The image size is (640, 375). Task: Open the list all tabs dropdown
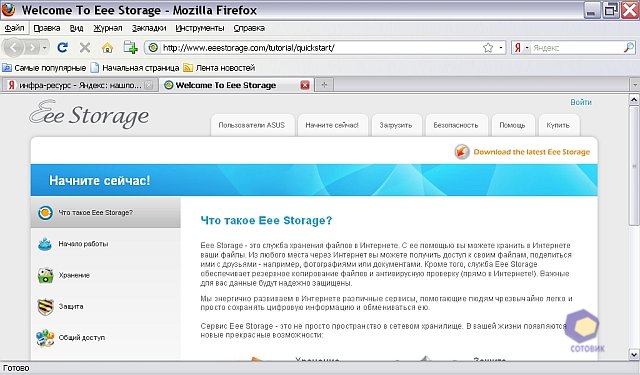[x=635, y=85]
